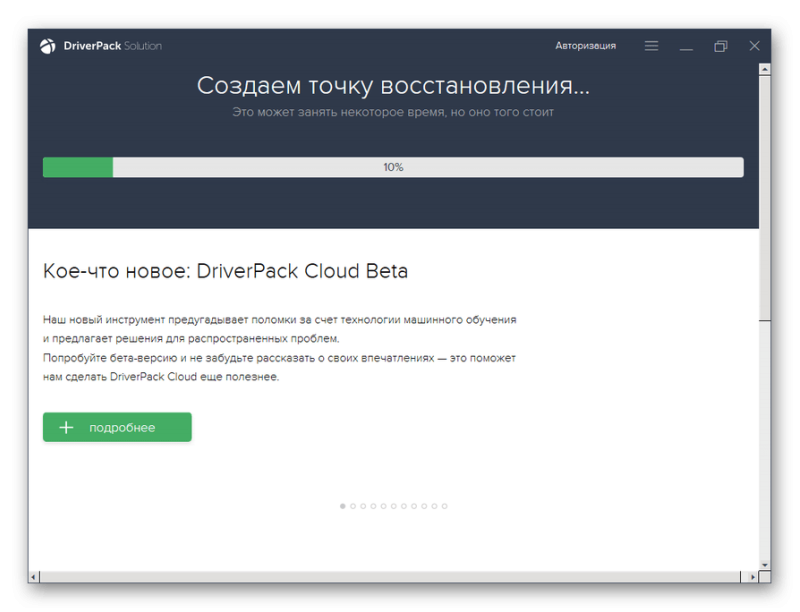The image size is (800, 612).
Task: Select the ninth carousel dot
Action: point(424,506)
